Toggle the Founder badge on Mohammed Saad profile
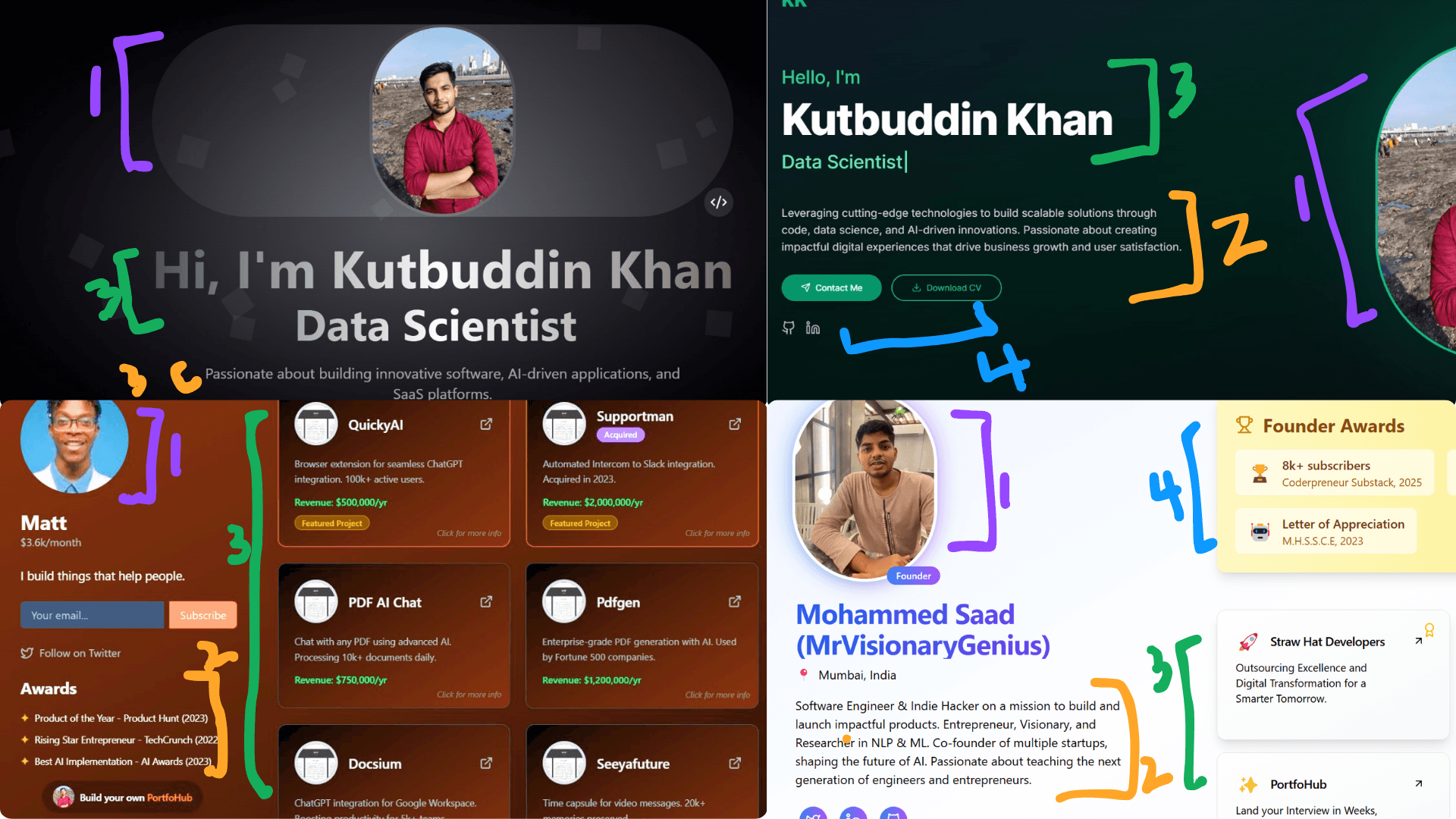The width and height of the screenshot is (1456, 819). click(909, 576)
